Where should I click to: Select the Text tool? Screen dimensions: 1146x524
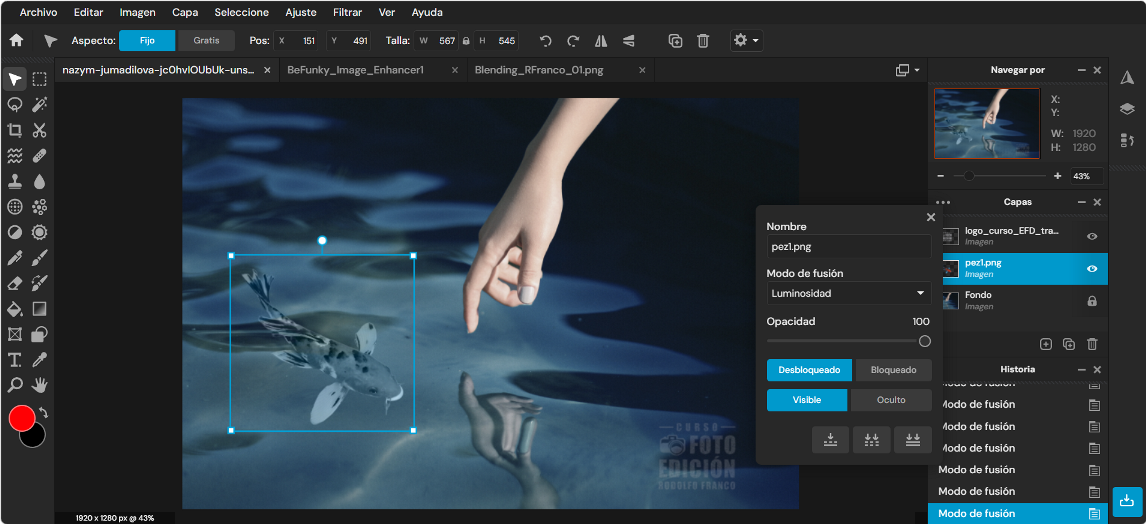coord(14,359)
